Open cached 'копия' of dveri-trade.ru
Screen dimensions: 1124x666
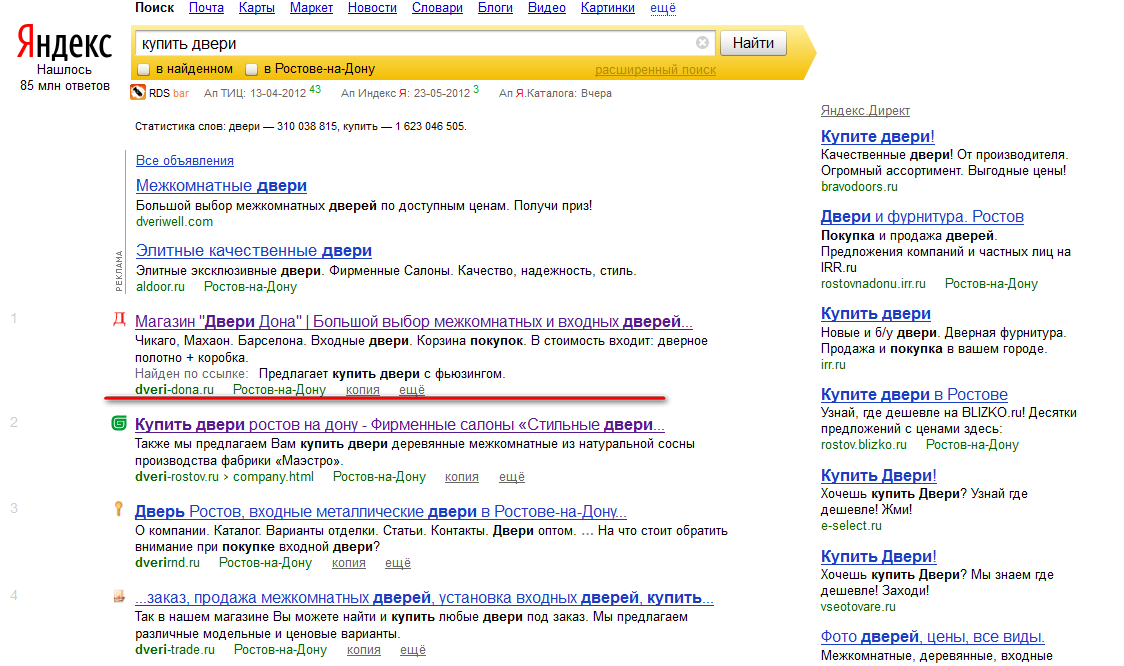point(363,650)
